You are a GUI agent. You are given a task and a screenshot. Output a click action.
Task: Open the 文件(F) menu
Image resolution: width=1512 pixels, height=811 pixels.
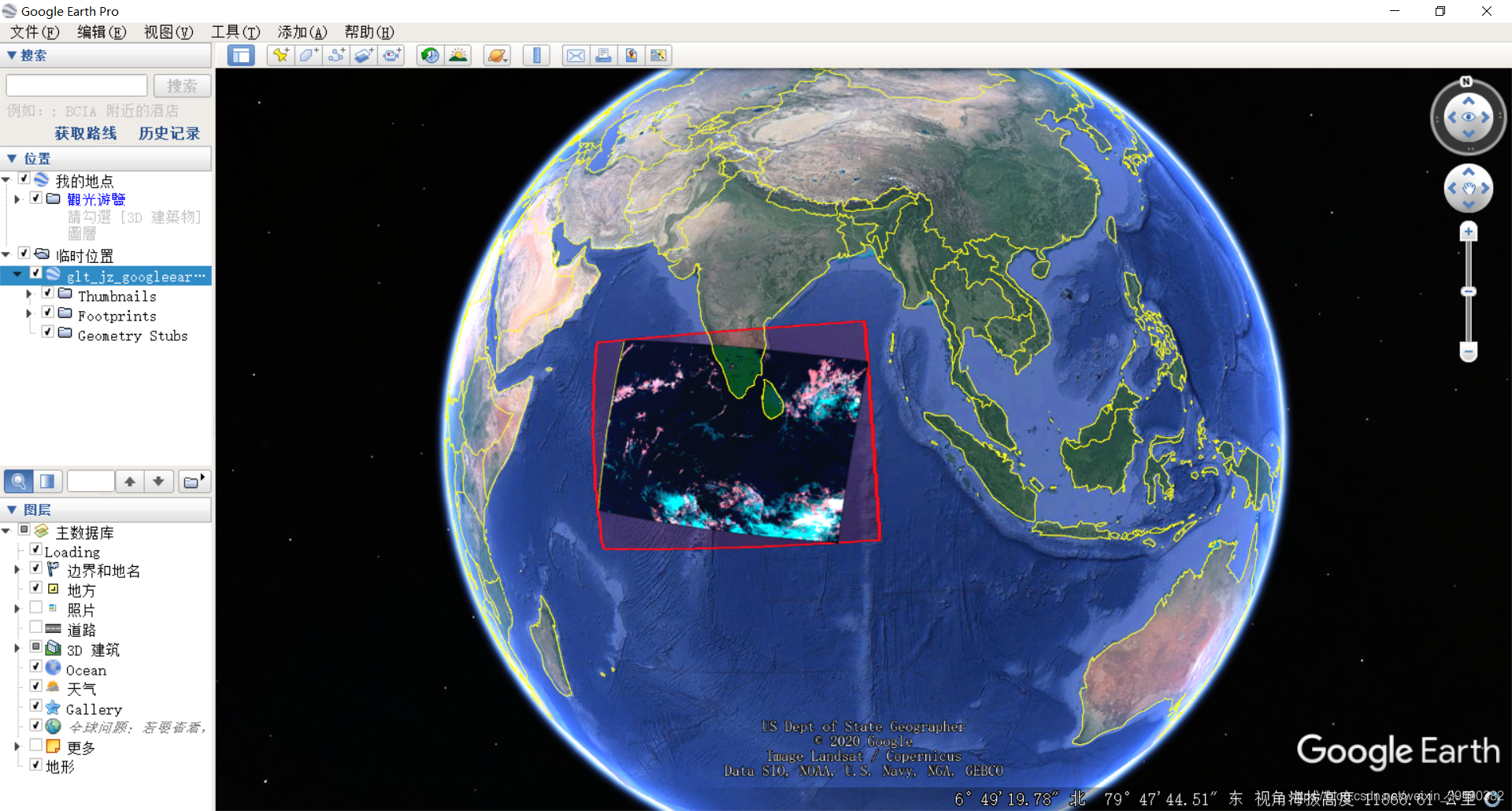point(35,32)
